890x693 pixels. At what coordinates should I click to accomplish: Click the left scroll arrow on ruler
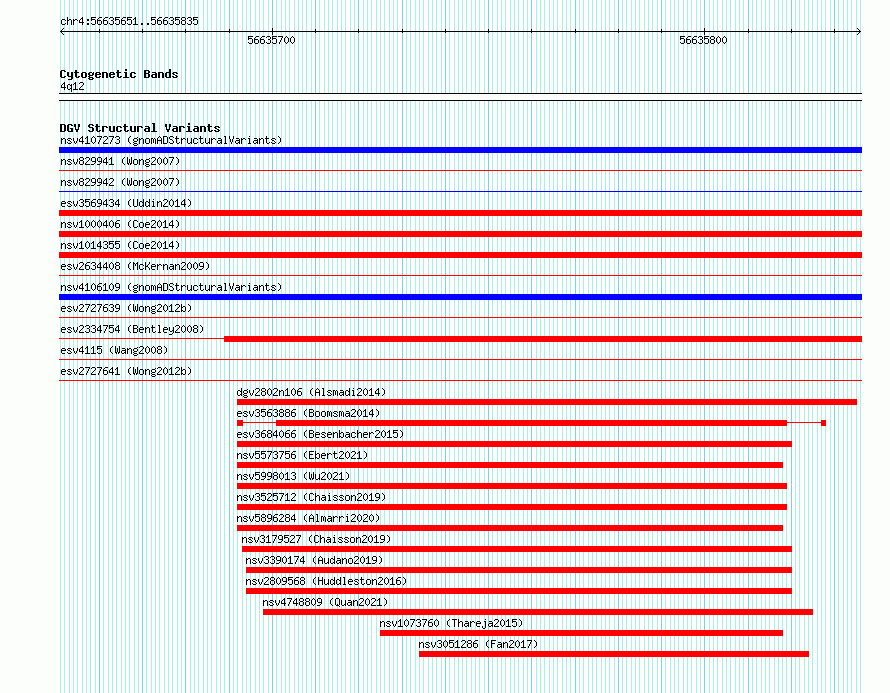(x=62, y=32)
